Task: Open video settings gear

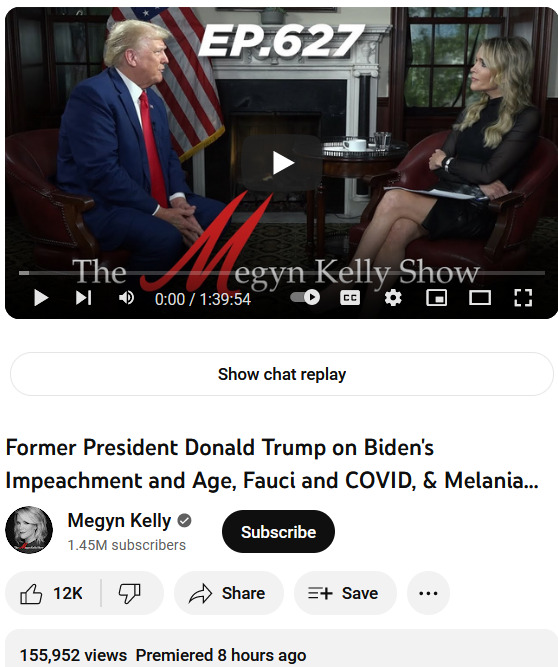Action: click(393, 298)
